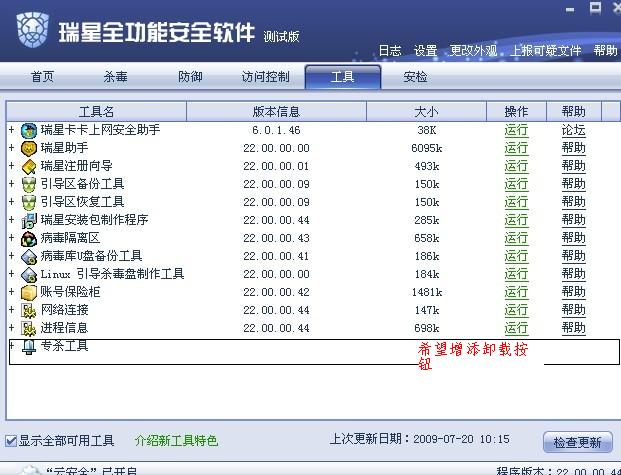Image resolution: width=621 pixels, height=475 pixels.
Task: Sort by 版本信息 column header
Action: [276, 111]
